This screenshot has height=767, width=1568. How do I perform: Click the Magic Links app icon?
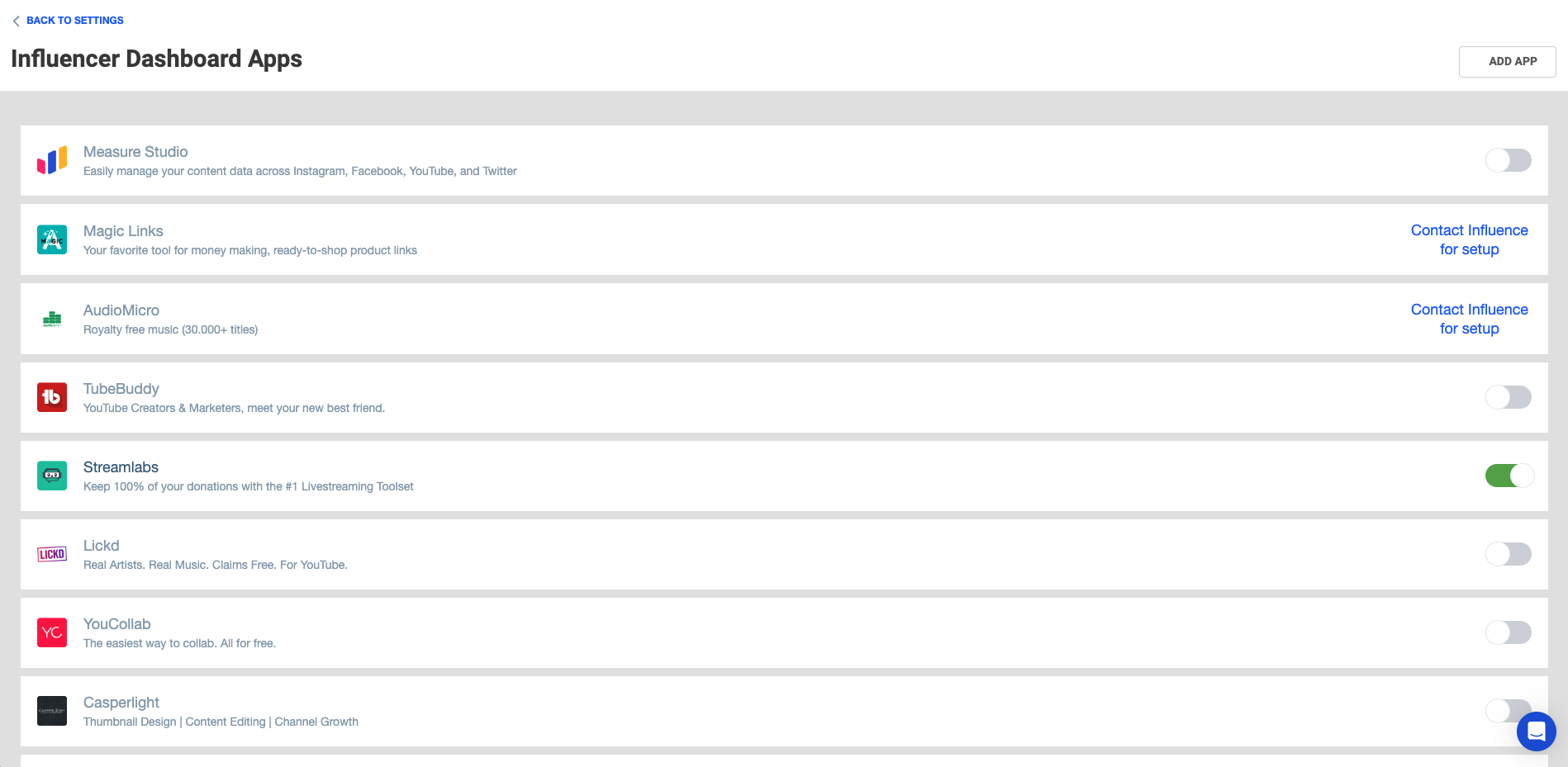coord(52,239)
